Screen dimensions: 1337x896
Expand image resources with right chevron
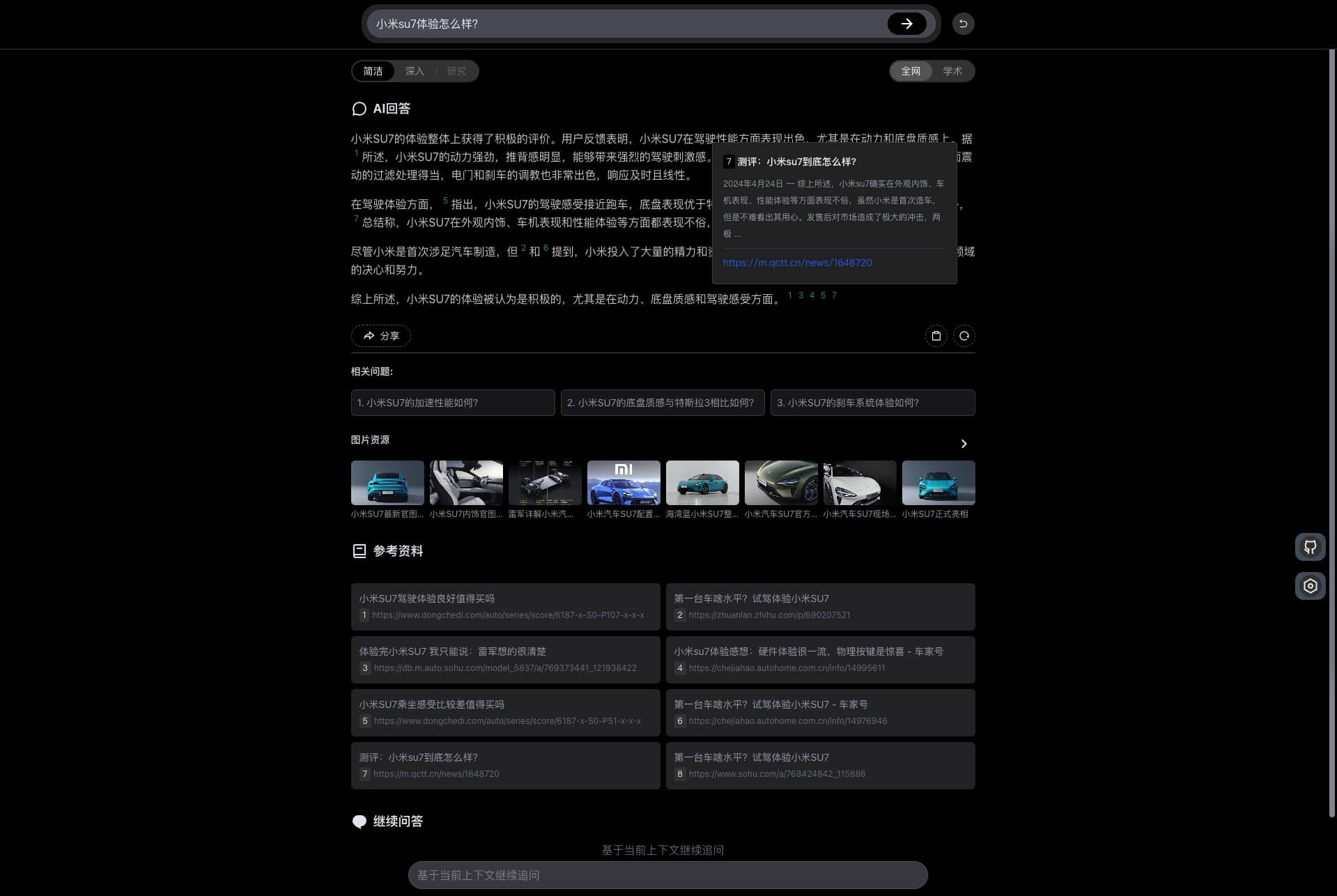(x=964, y=444)
